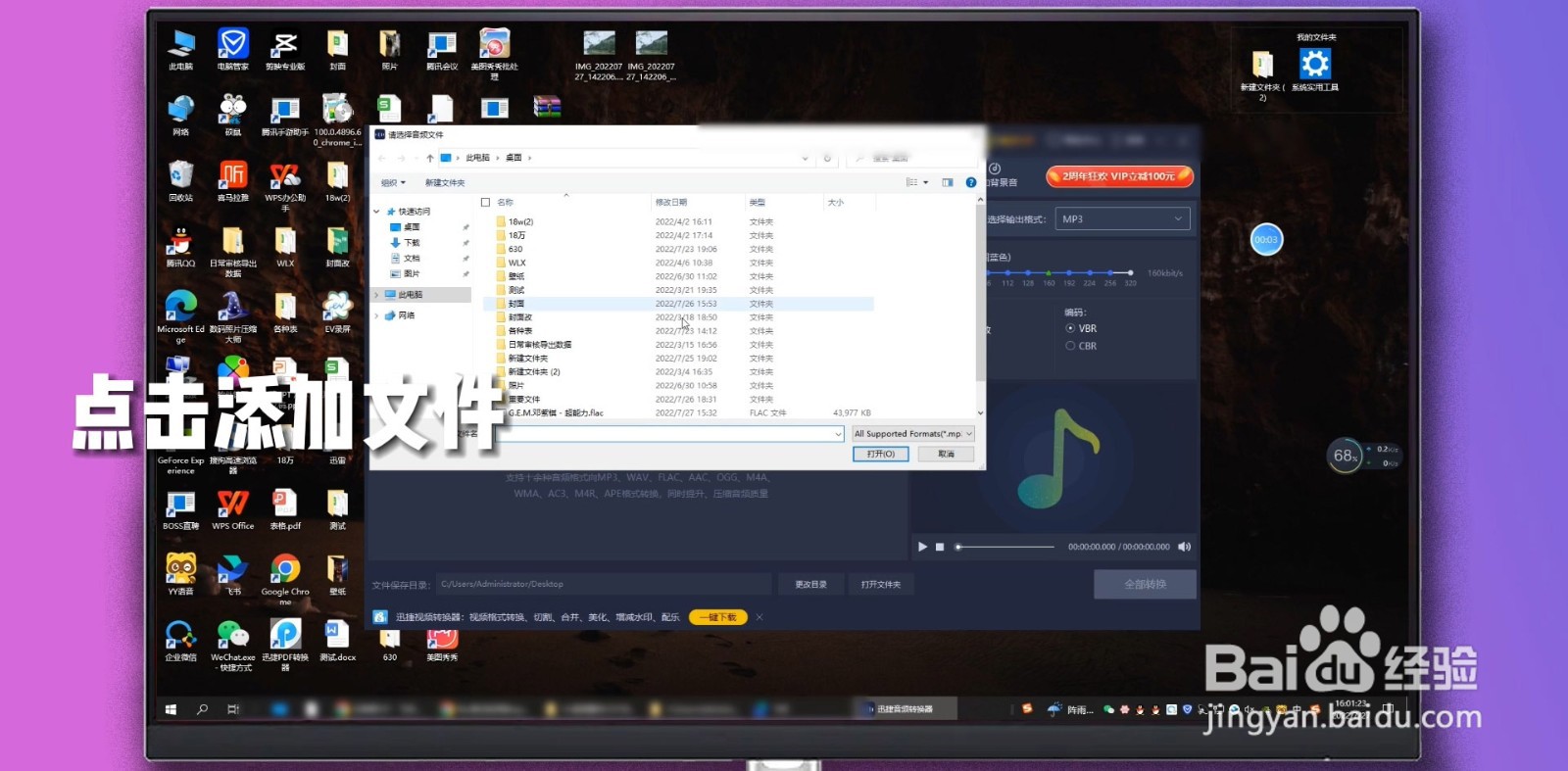Image resolution: width=1568 pixels, height=771 pixels.
Task: Click the file list vertical scrollbar
Action: (980, 307)
